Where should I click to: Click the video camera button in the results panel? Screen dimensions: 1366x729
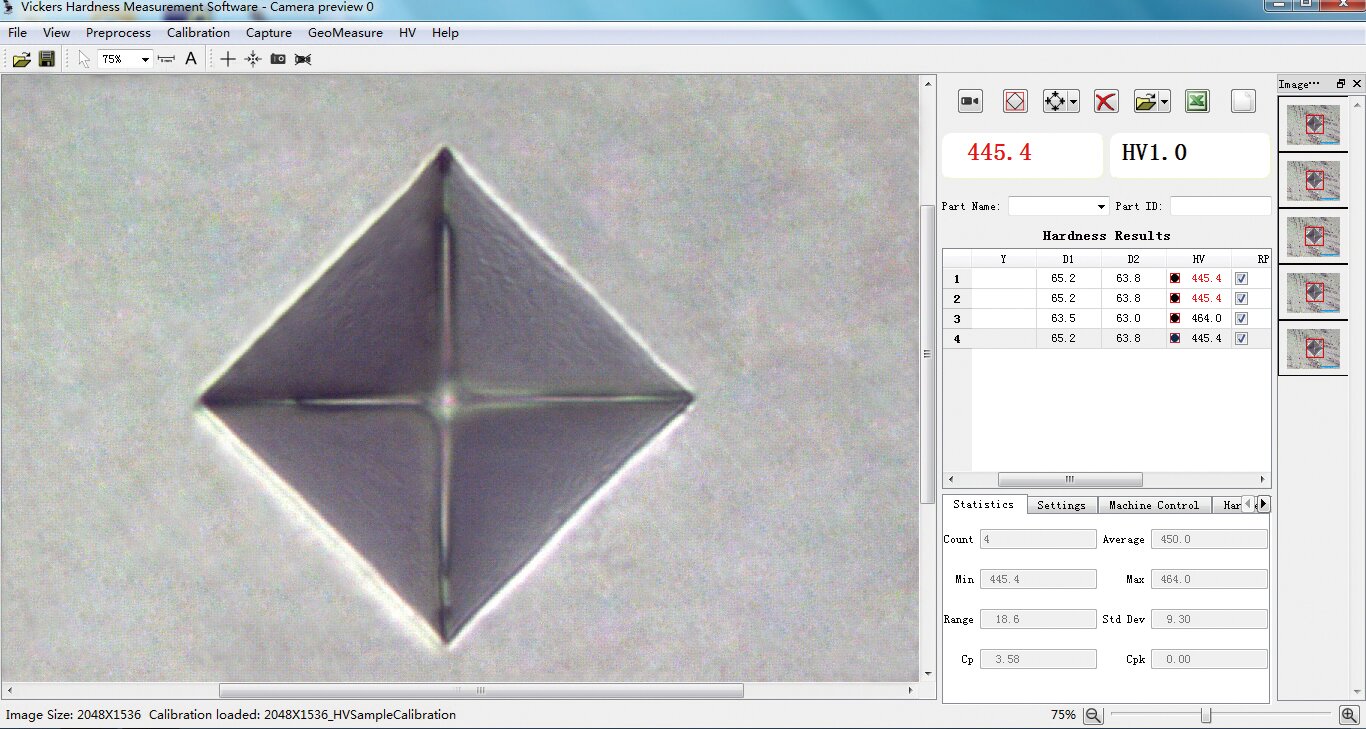[970, 101]
